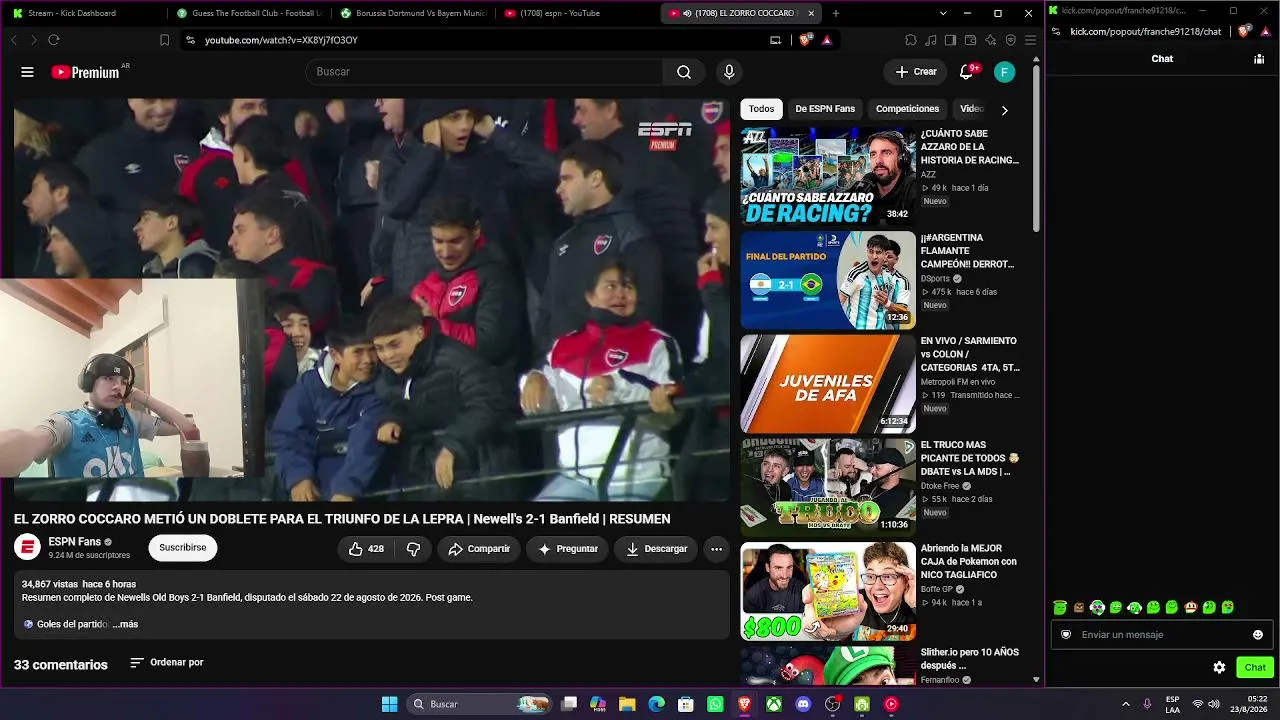
Task: Open Xbox app from the taskbar
Action: (774, 704)
